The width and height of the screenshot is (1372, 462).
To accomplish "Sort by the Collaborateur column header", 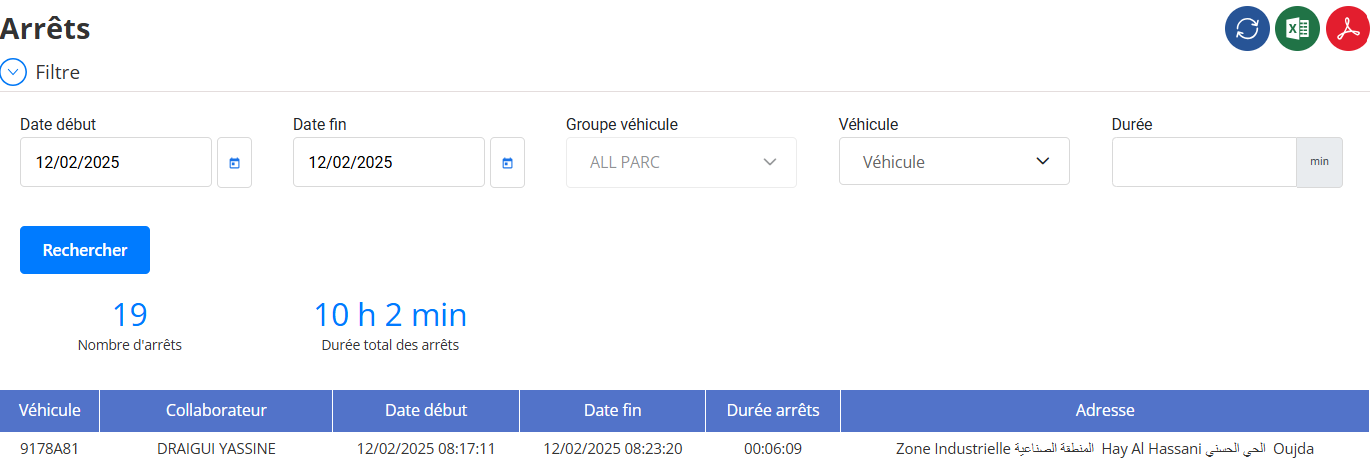I will [x=216, y=410].
